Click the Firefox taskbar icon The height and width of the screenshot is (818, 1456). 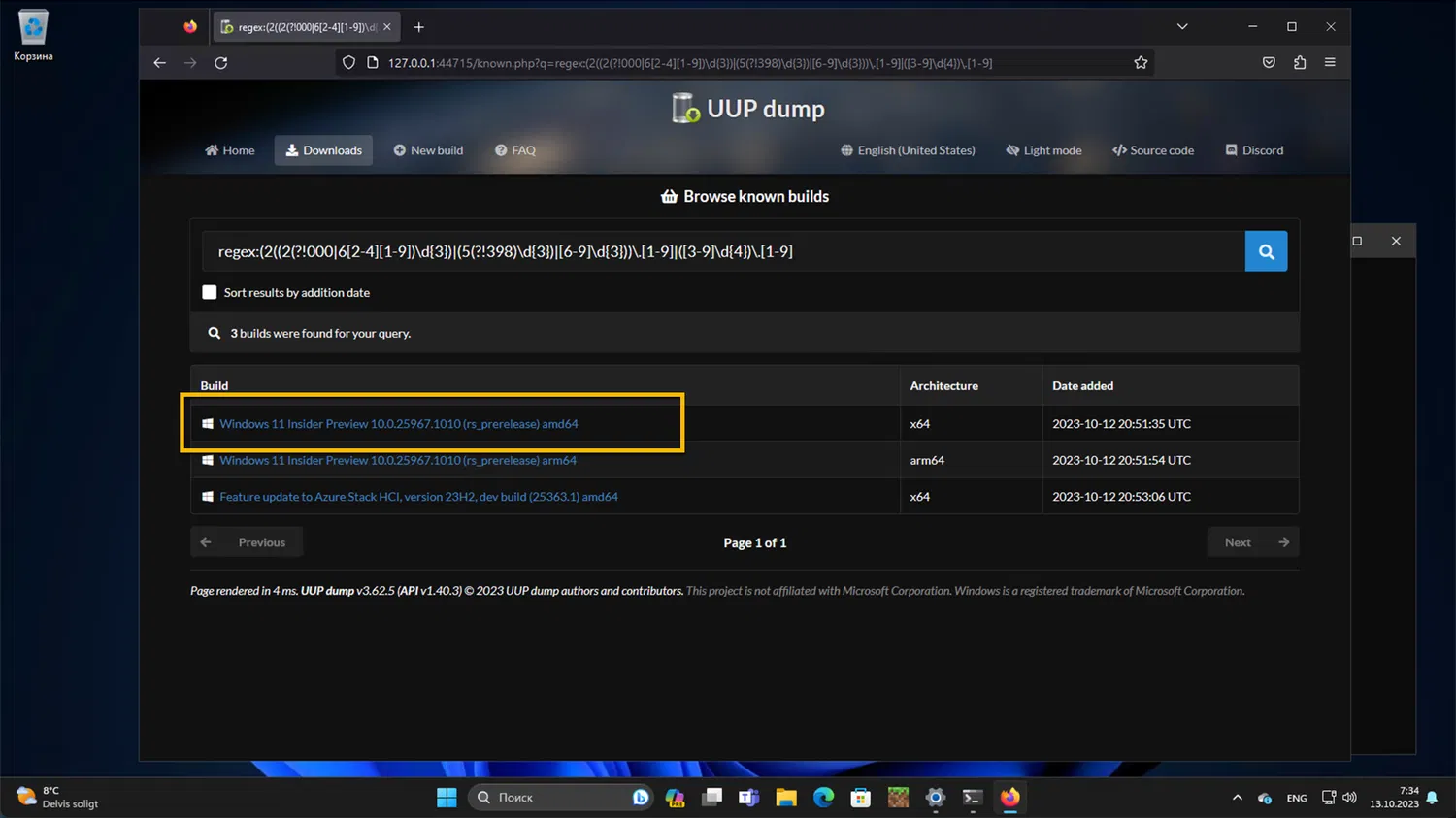[x=1009, y=798]
